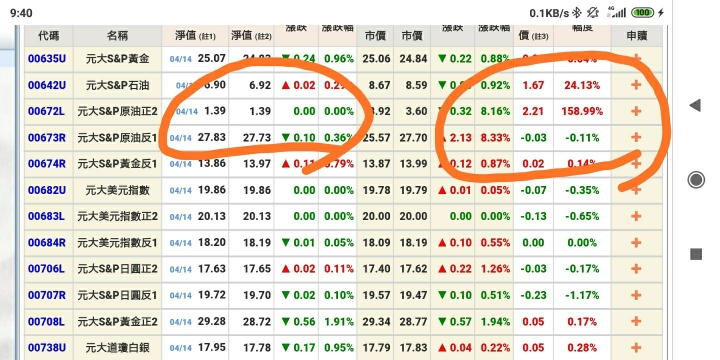720x360 pixels.
Task: Select the 158.99% premium value
Action: tap(582, 111)
